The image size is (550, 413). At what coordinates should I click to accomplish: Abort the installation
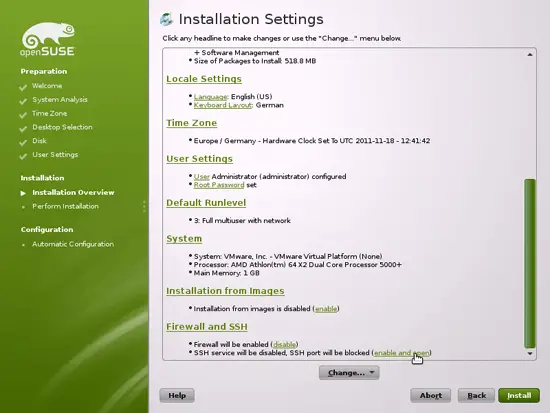pos(430,395)
